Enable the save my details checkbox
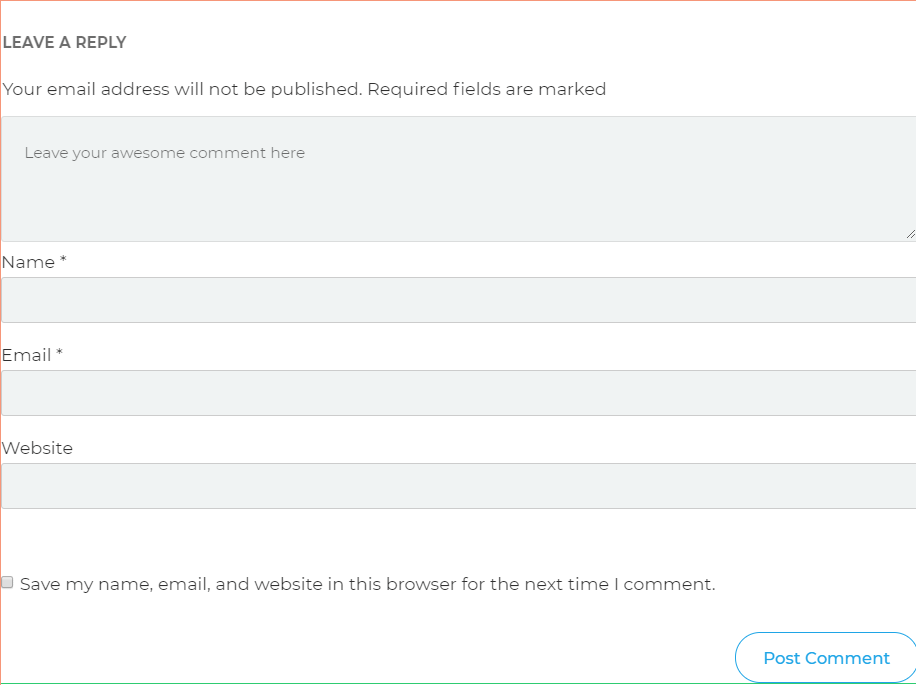916x685 pixels. coord(8,583)
